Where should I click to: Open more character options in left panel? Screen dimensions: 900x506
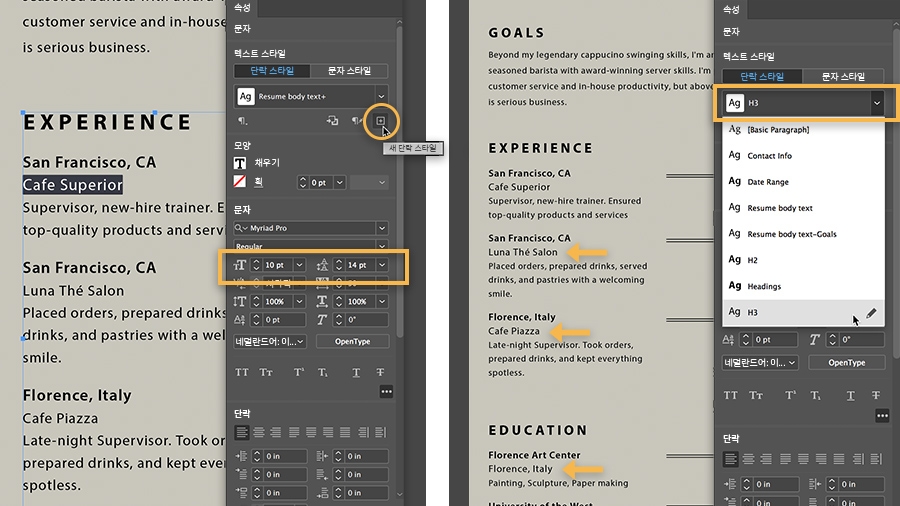[x=386, y=392]
